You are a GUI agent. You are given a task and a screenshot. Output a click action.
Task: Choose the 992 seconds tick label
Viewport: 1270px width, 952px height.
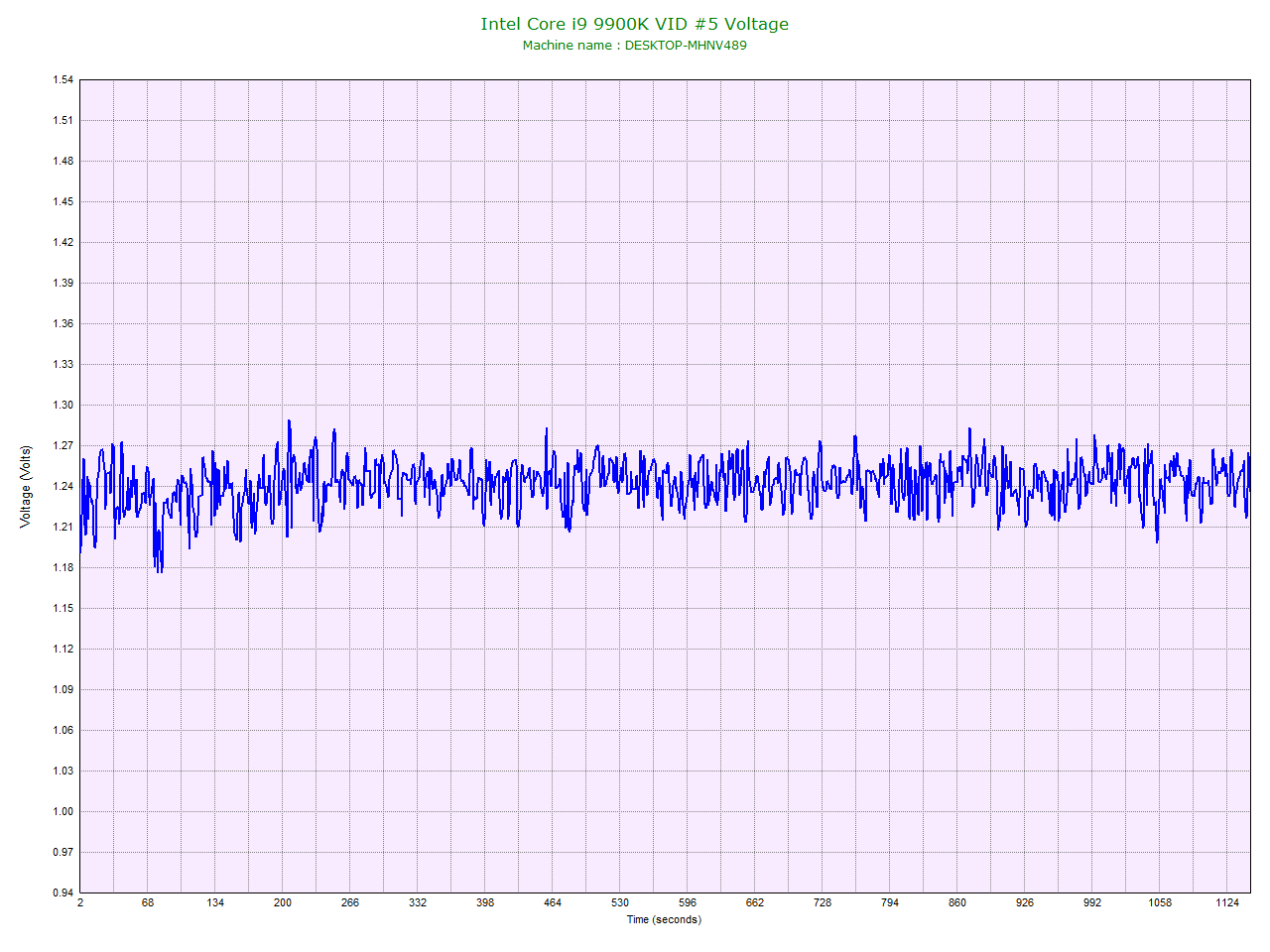coord(1092,902)
